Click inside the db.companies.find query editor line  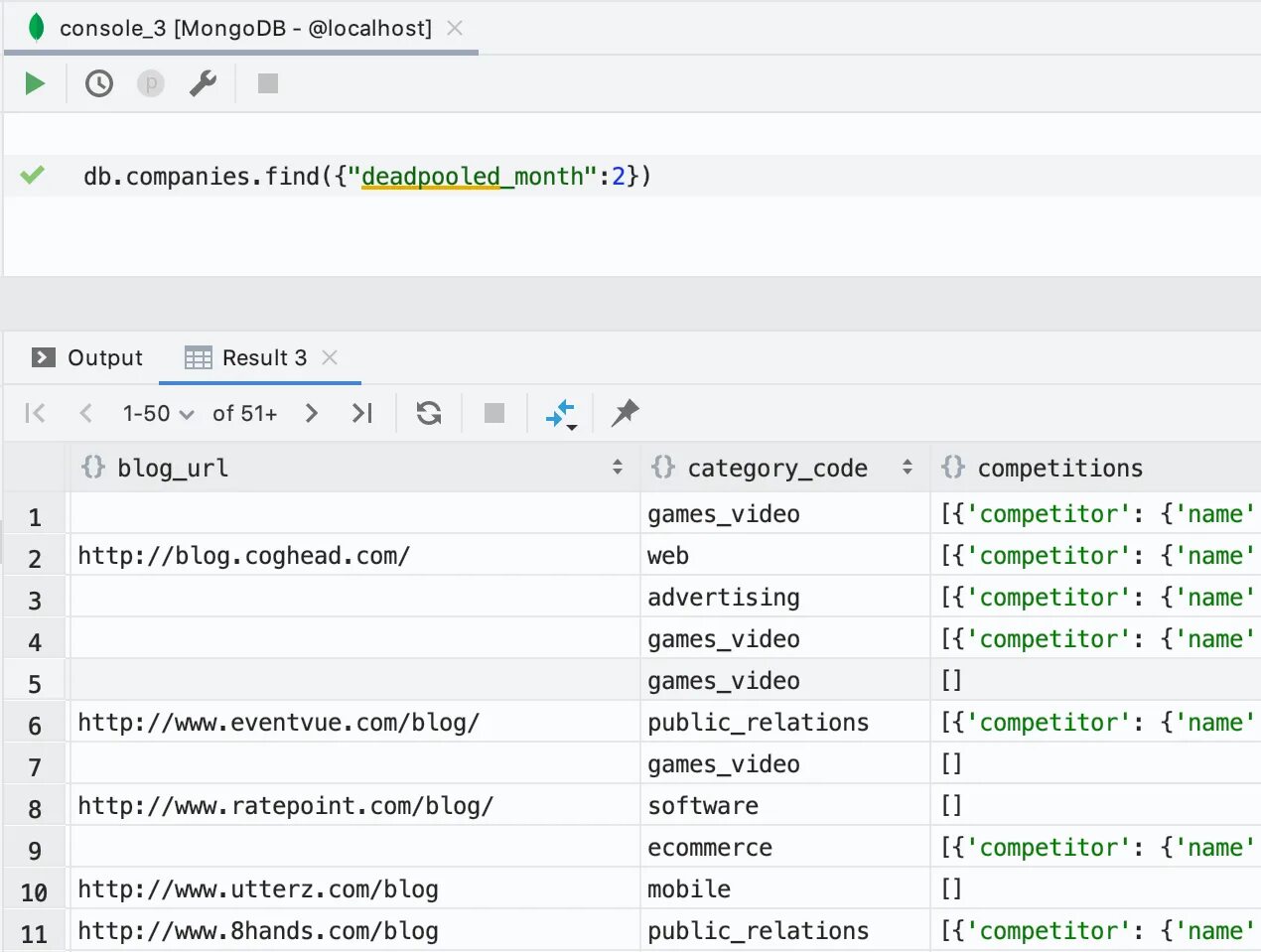point(366,177)
